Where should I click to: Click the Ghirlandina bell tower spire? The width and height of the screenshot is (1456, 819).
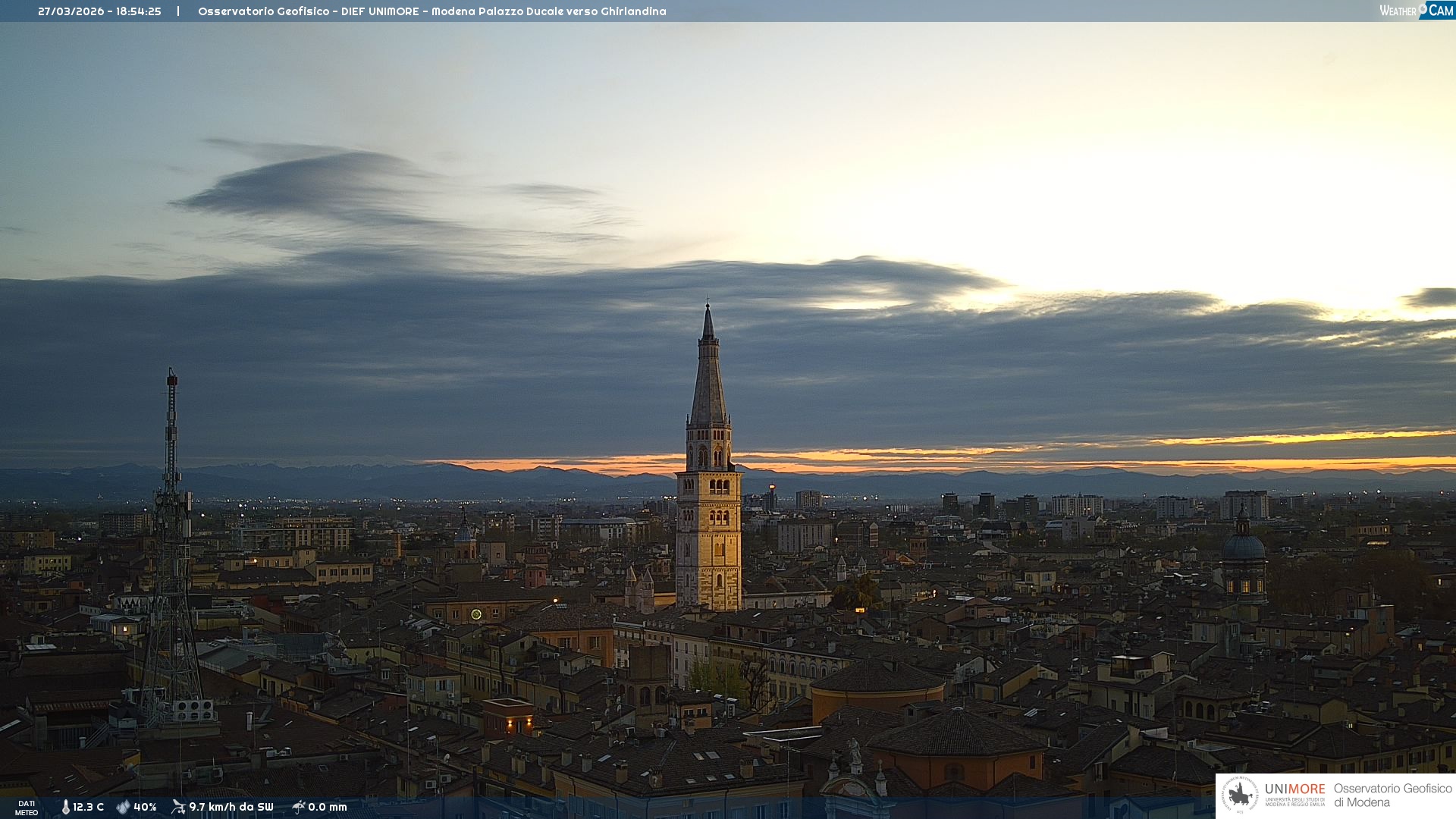pos(708,379)
